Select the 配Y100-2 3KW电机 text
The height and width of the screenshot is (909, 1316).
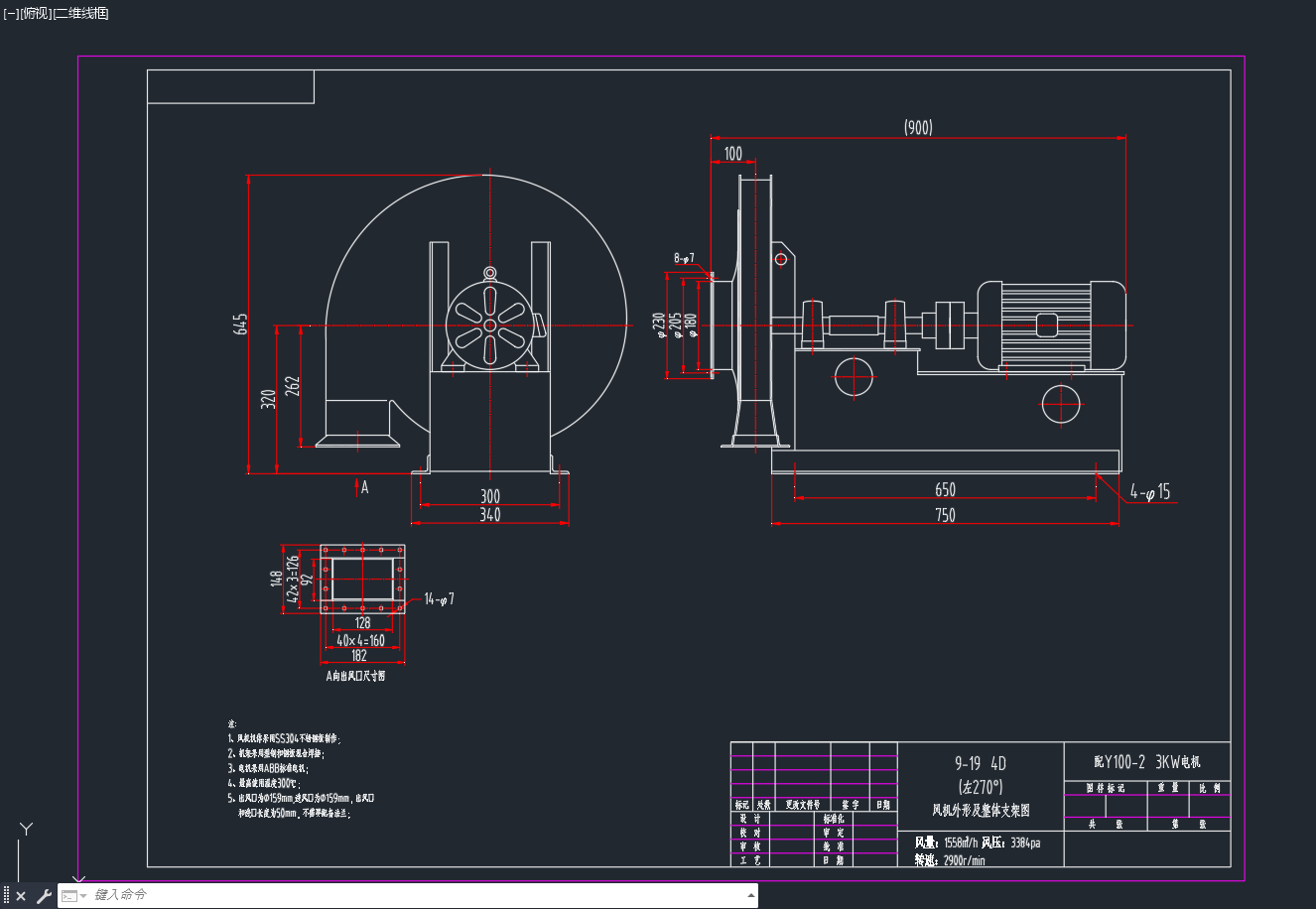[1147, 762]
